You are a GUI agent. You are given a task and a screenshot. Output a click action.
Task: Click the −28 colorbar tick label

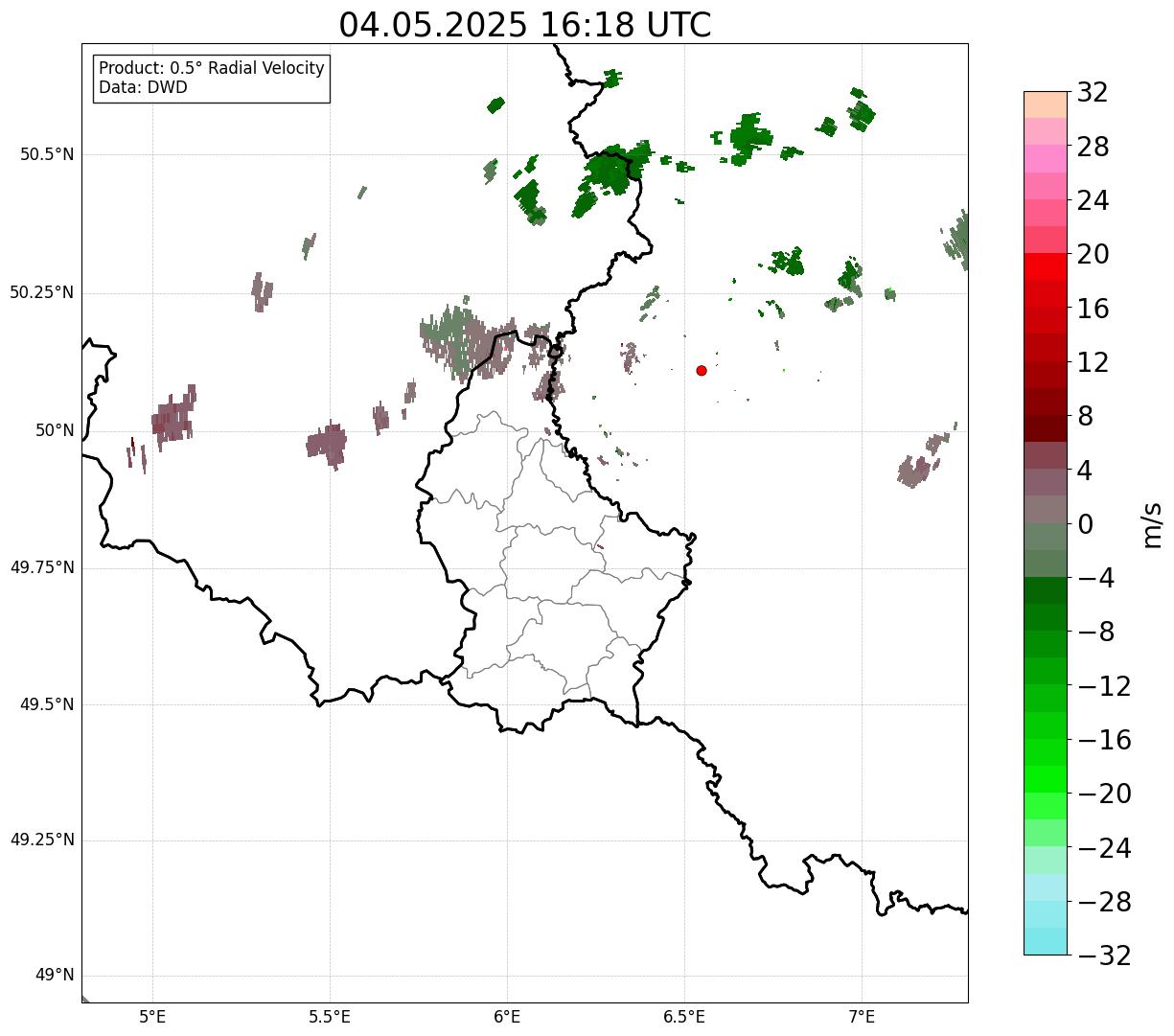[x=1104, y=902]
